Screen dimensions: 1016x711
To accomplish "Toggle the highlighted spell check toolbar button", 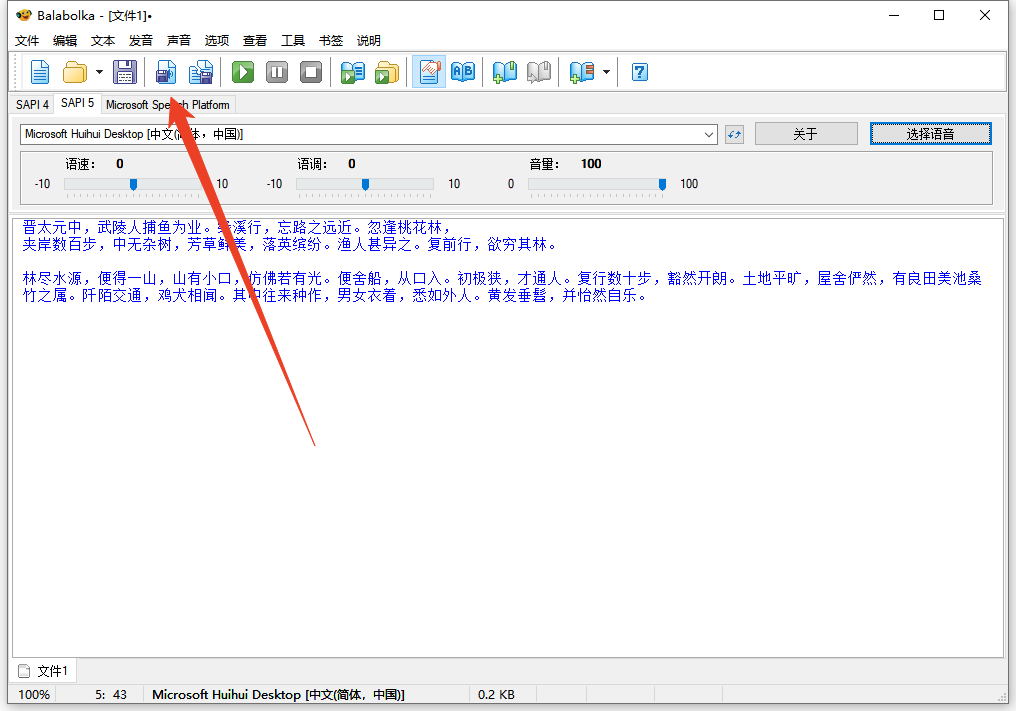I will pyautogui.click(x=429, y=72).
